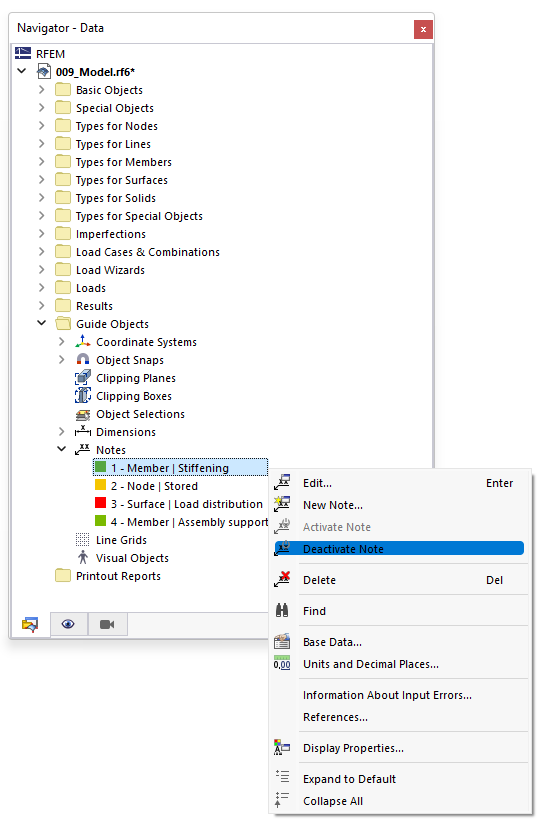The width and height of the screenshot is (546, 832).
Task: Select note 3 - Surface | Load distribution
Action: pos(186,504)
